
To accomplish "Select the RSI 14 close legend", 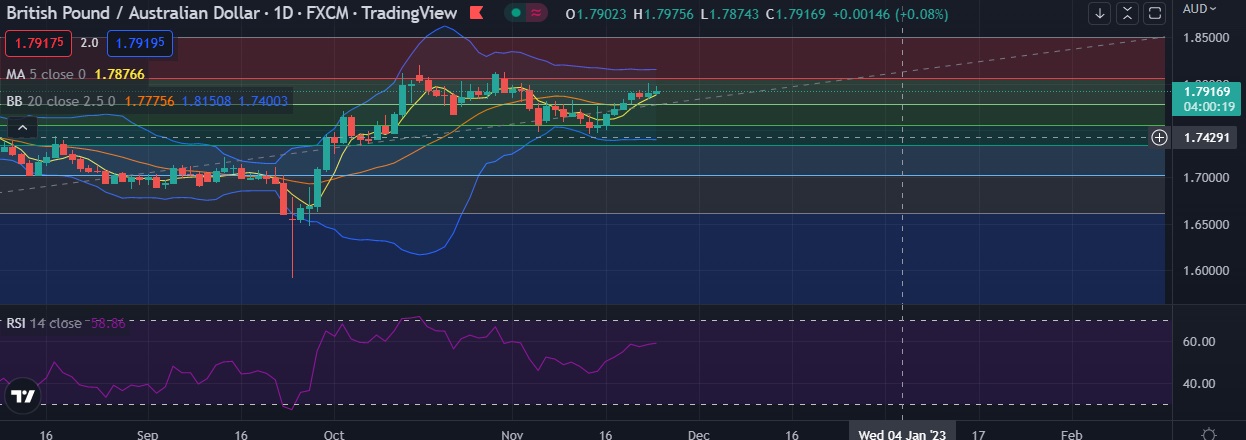I will pos(44,323).
